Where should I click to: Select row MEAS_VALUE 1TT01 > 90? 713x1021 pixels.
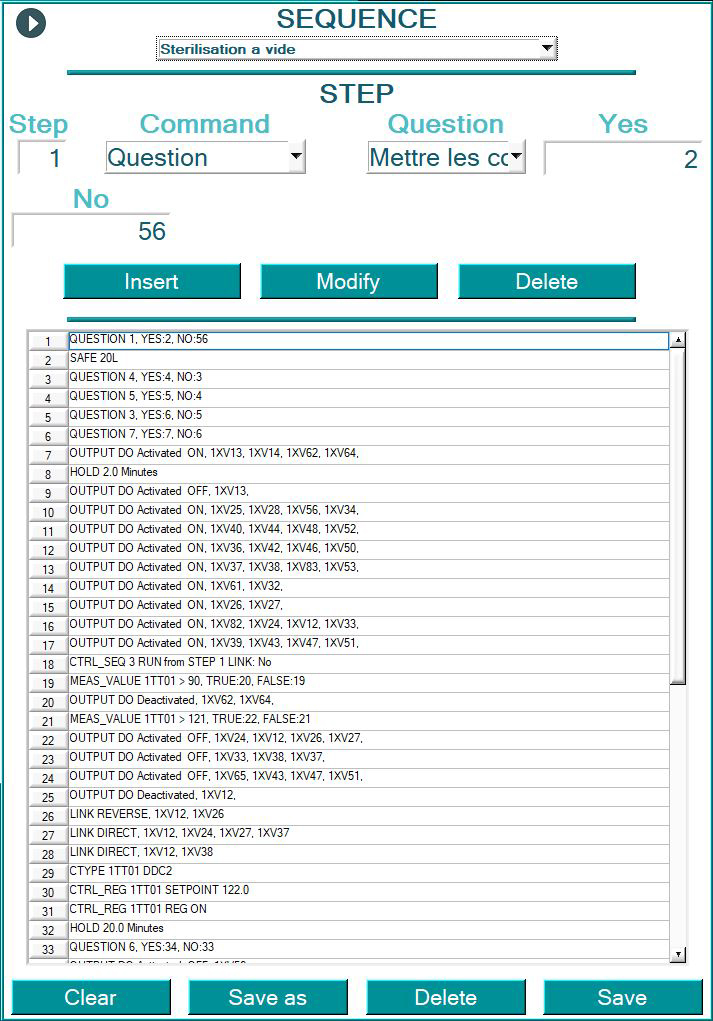pos(369,683)
